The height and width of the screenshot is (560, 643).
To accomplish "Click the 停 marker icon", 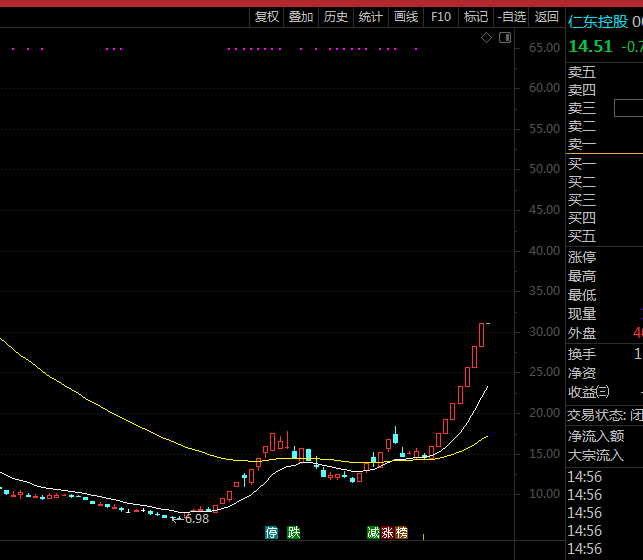I will click(271, 533).
